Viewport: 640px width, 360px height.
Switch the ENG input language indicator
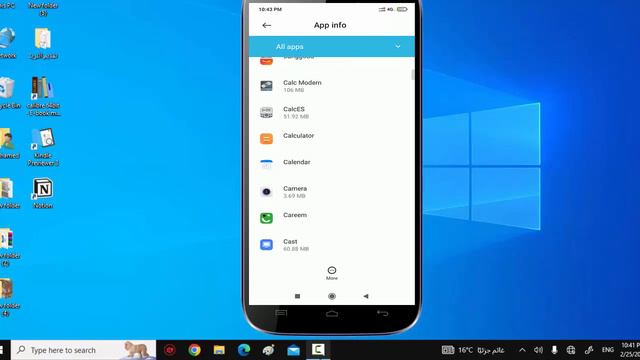pos(608,350)
